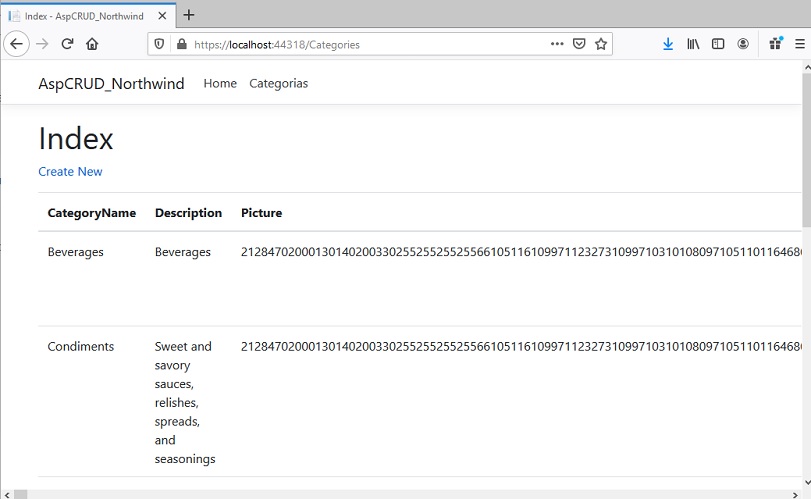811x499 pixels.
Task: Open the What's New gift icon
Action: click(776, 43)
